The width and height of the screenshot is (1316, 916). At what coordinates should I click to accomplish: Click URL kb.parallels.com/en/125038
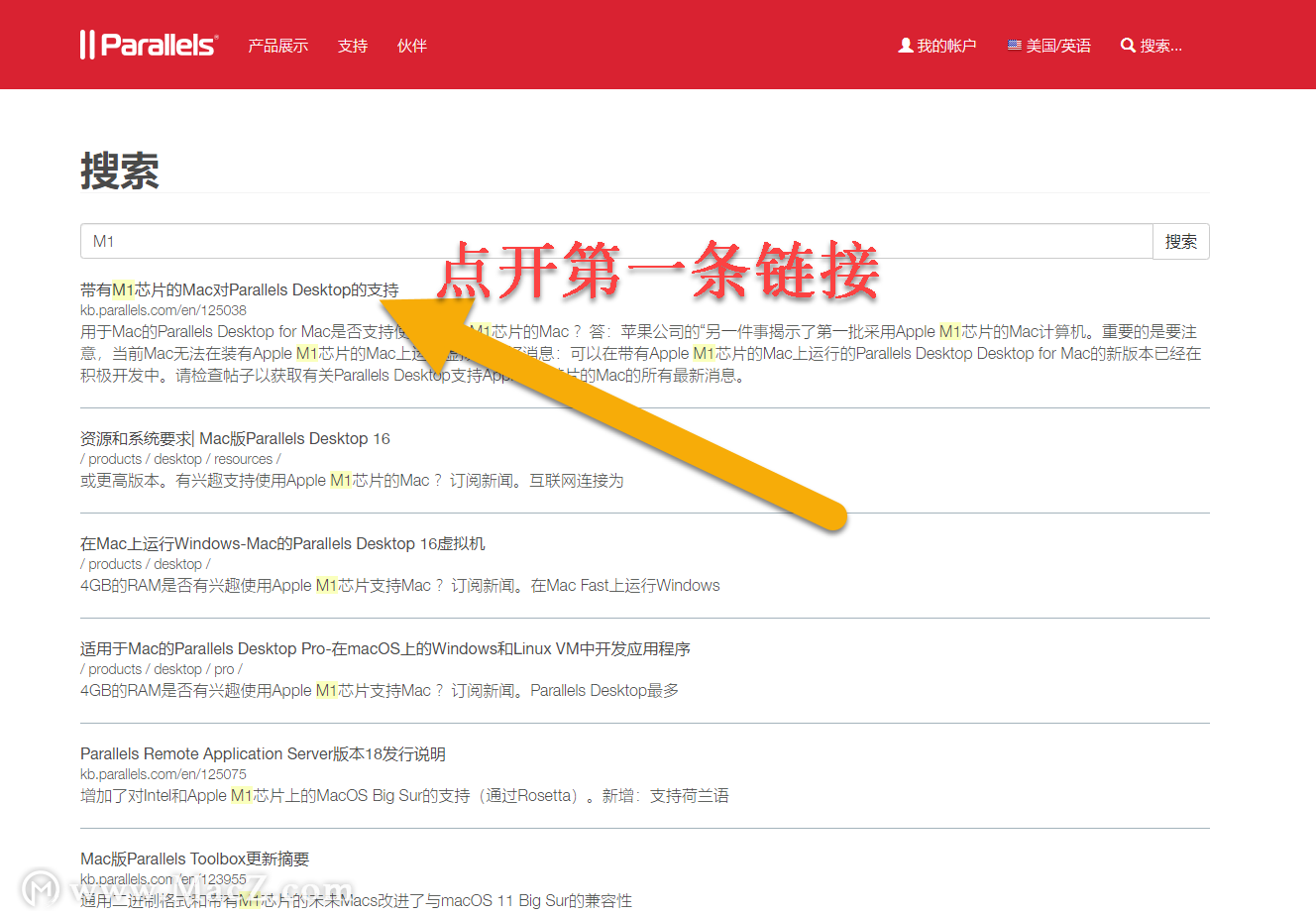click(x=164, y=310)
